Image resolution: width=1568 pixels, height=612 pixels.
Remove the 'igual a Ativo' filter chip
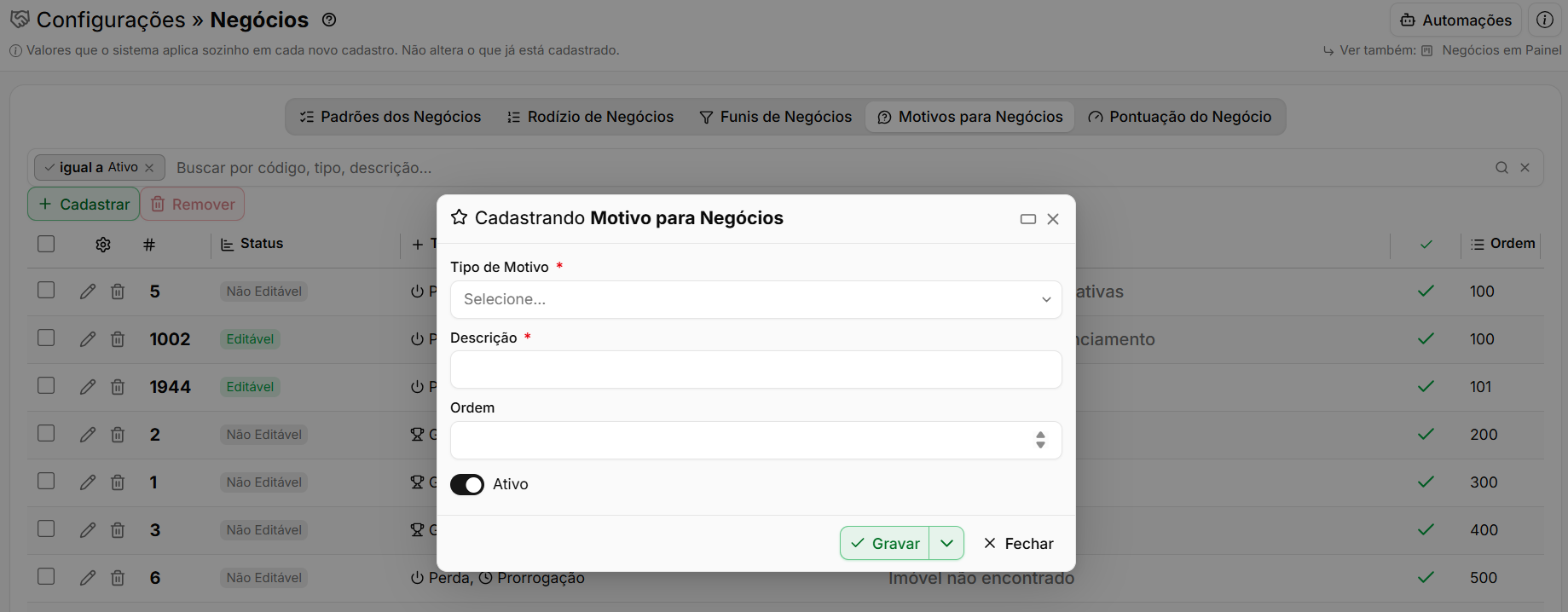pyautogui.click(x=149, y=168)
